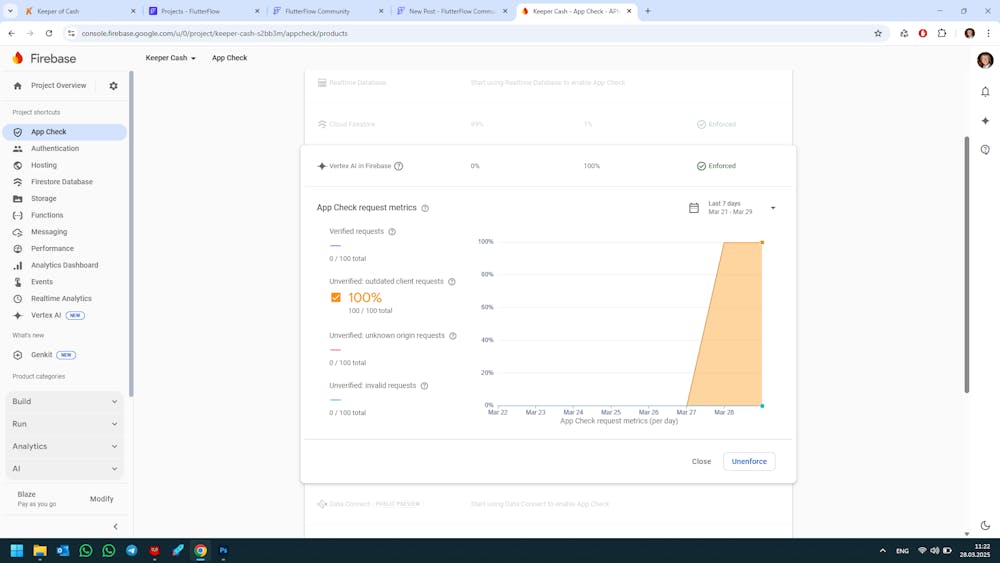Click calendar icon for date range
The width and height of the screenshot is (1000, 563).
pos(694,208)
